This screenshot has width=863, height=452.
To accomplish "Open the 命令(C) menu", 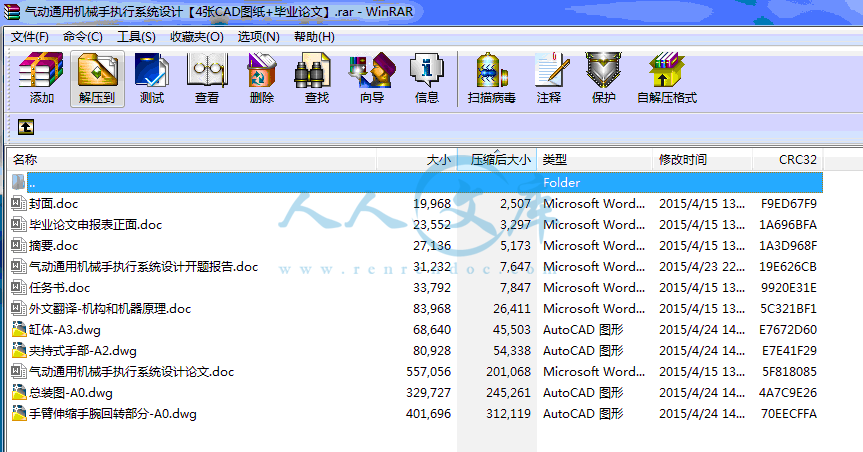I will coord(83,37).
